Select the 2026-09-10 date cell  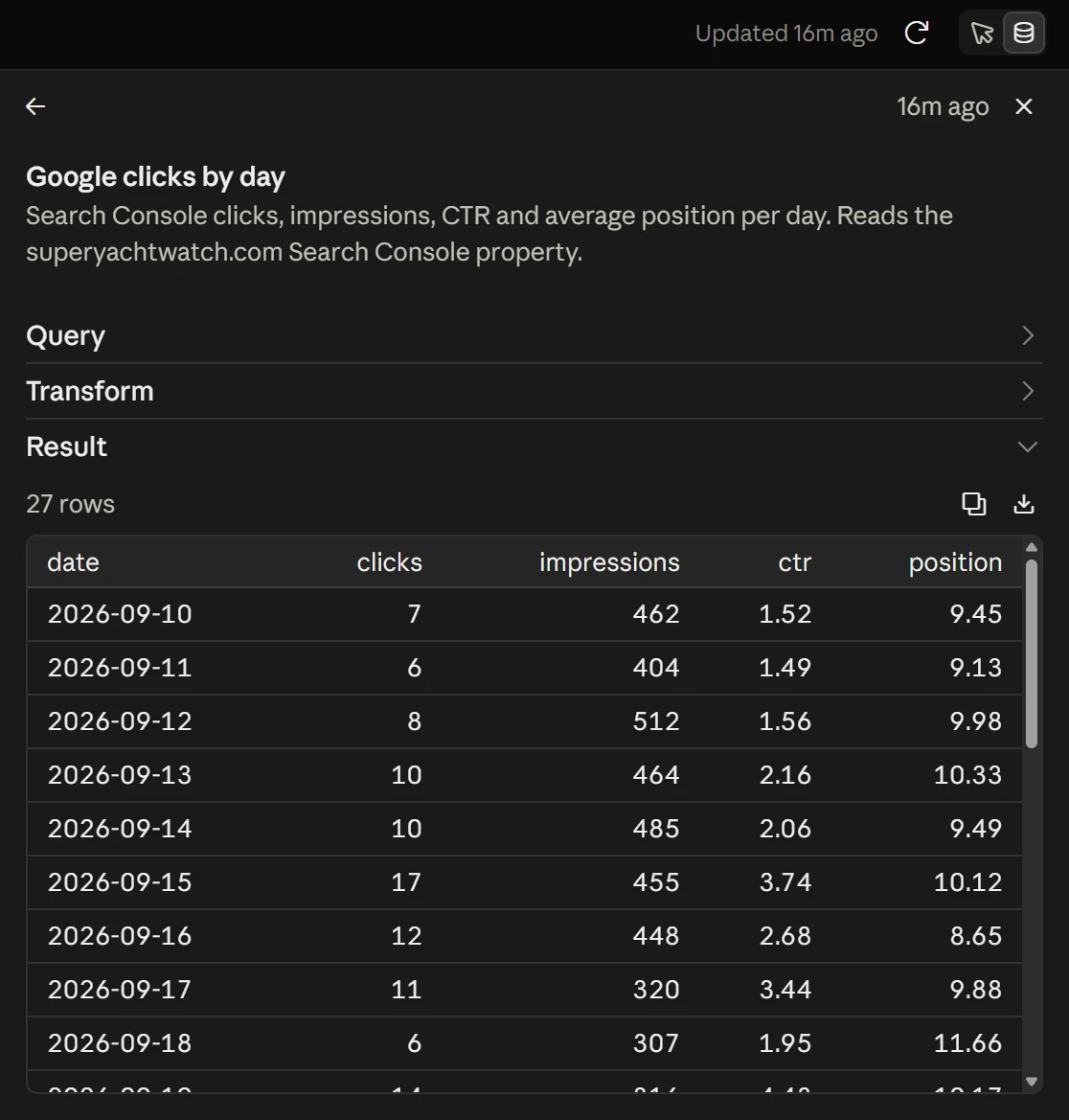119,614
